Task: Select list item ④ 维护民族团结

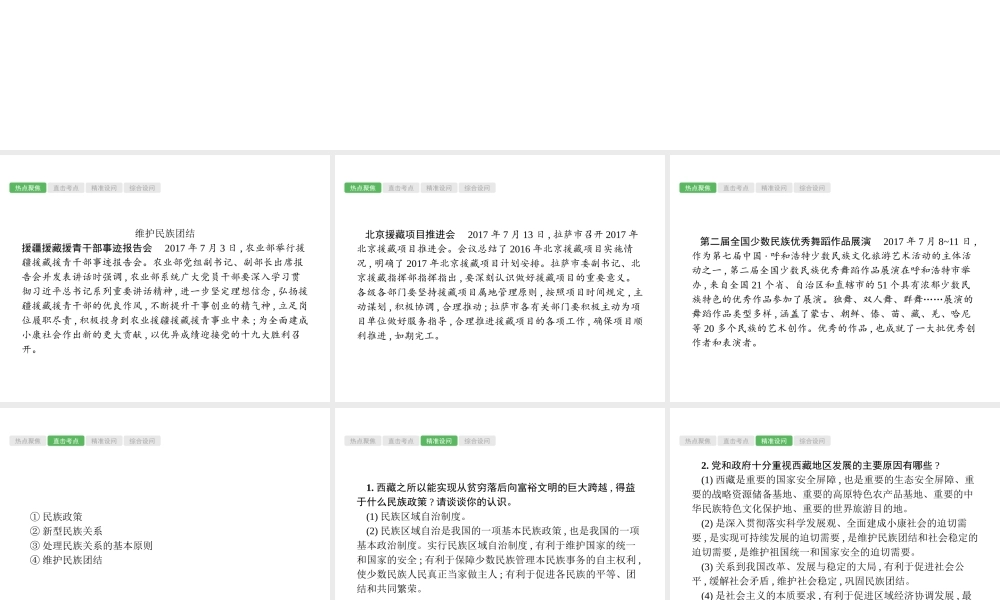Action: tap(66, 560)
